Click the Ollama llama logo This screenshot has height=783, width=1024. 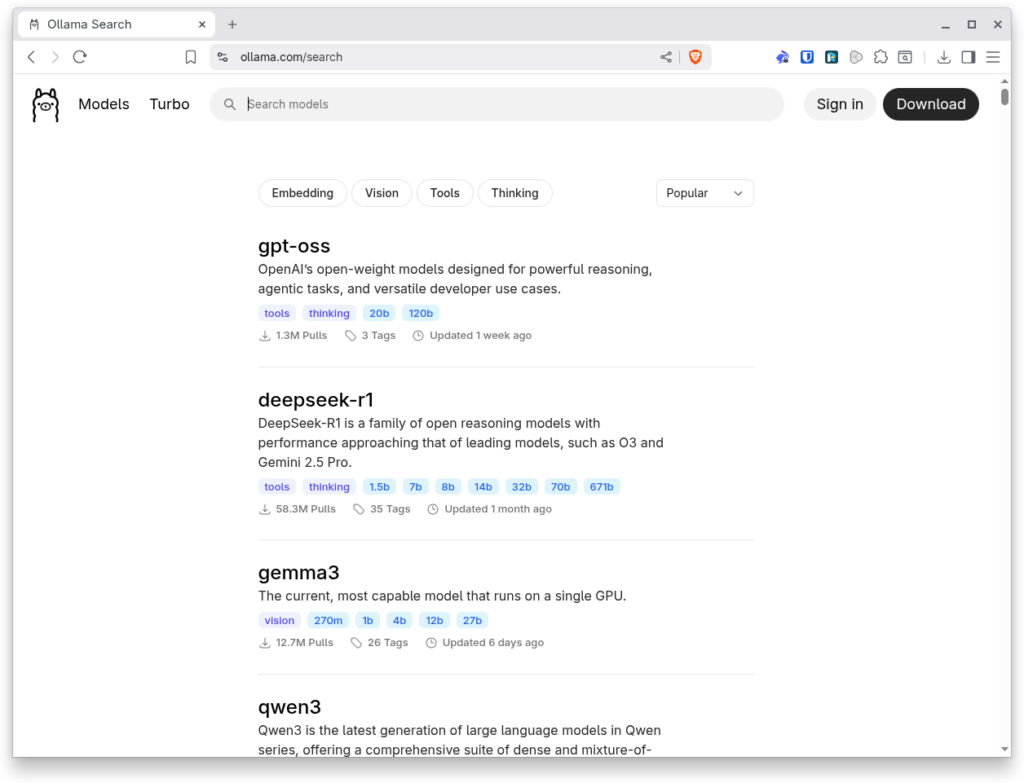point(46,104)
